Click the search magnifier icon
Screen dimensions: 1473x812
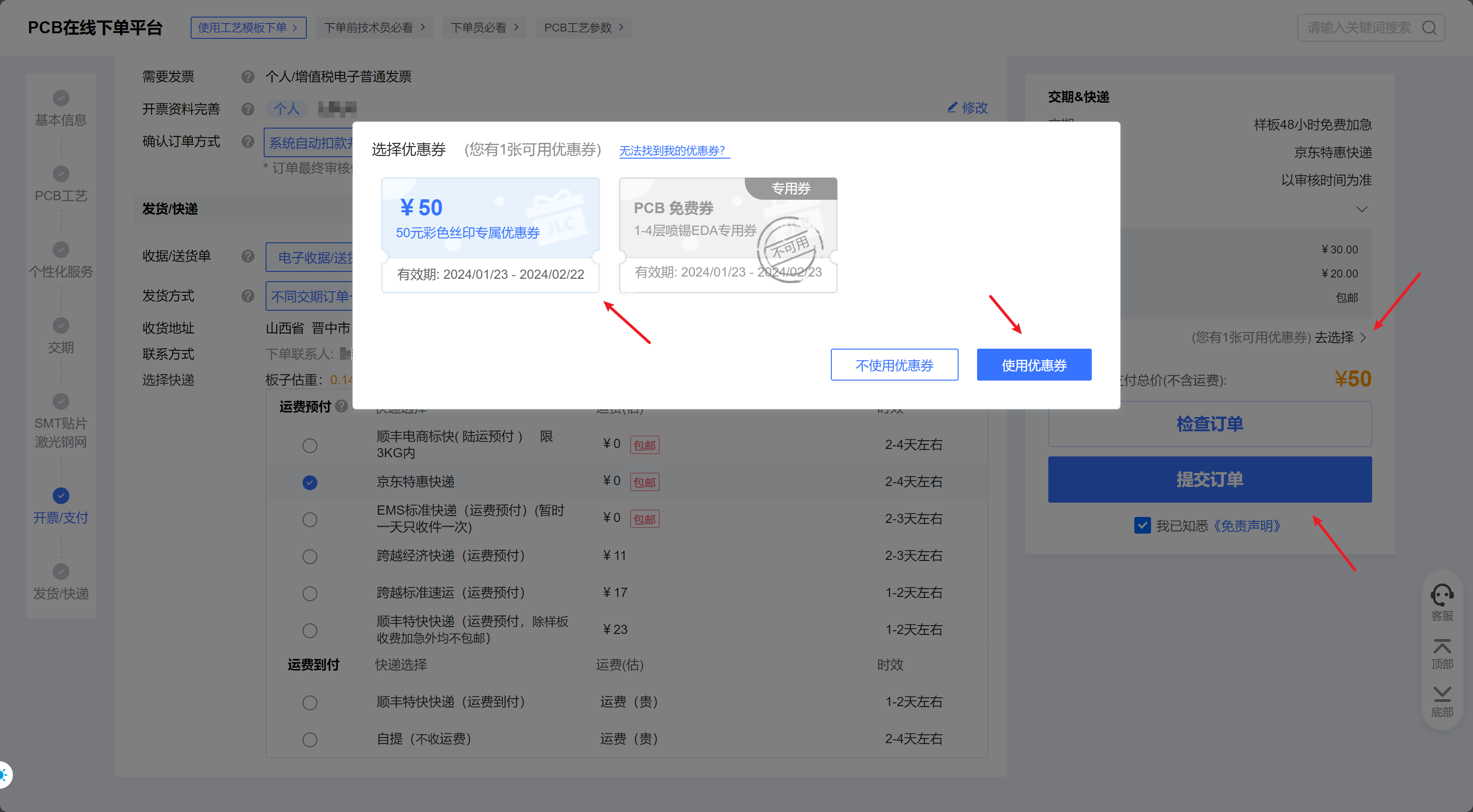coord(1429,27)
